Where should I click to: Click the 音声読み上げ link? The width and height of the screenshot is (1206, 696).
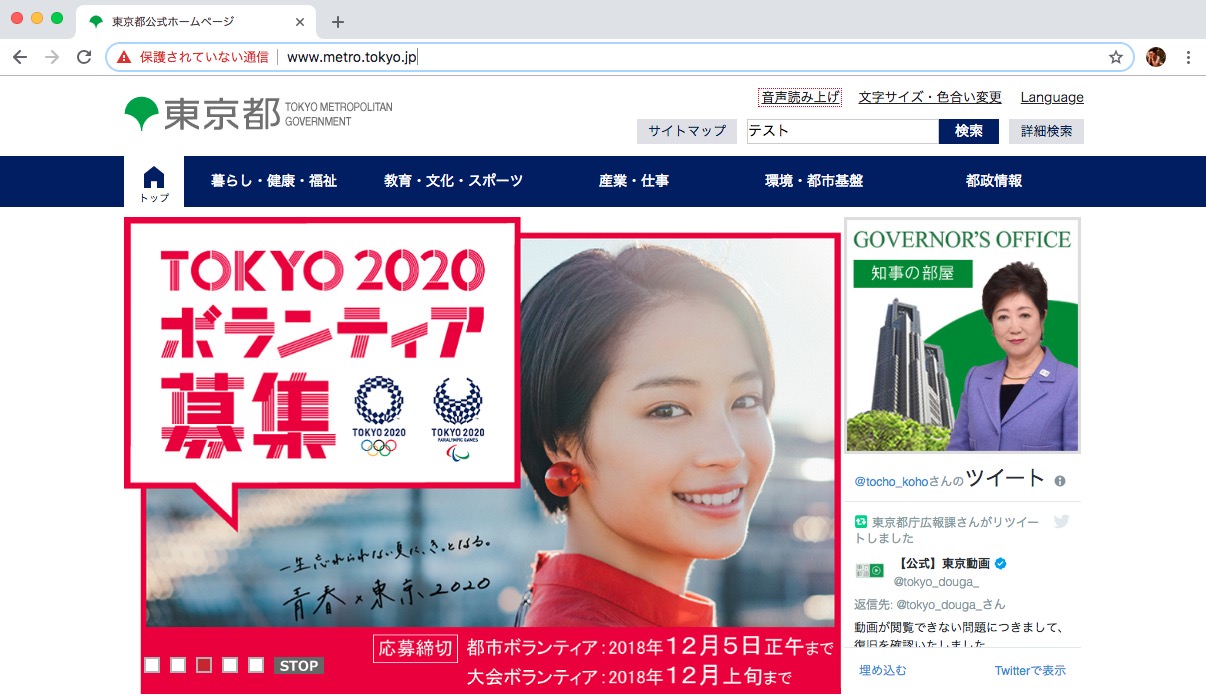800,97
